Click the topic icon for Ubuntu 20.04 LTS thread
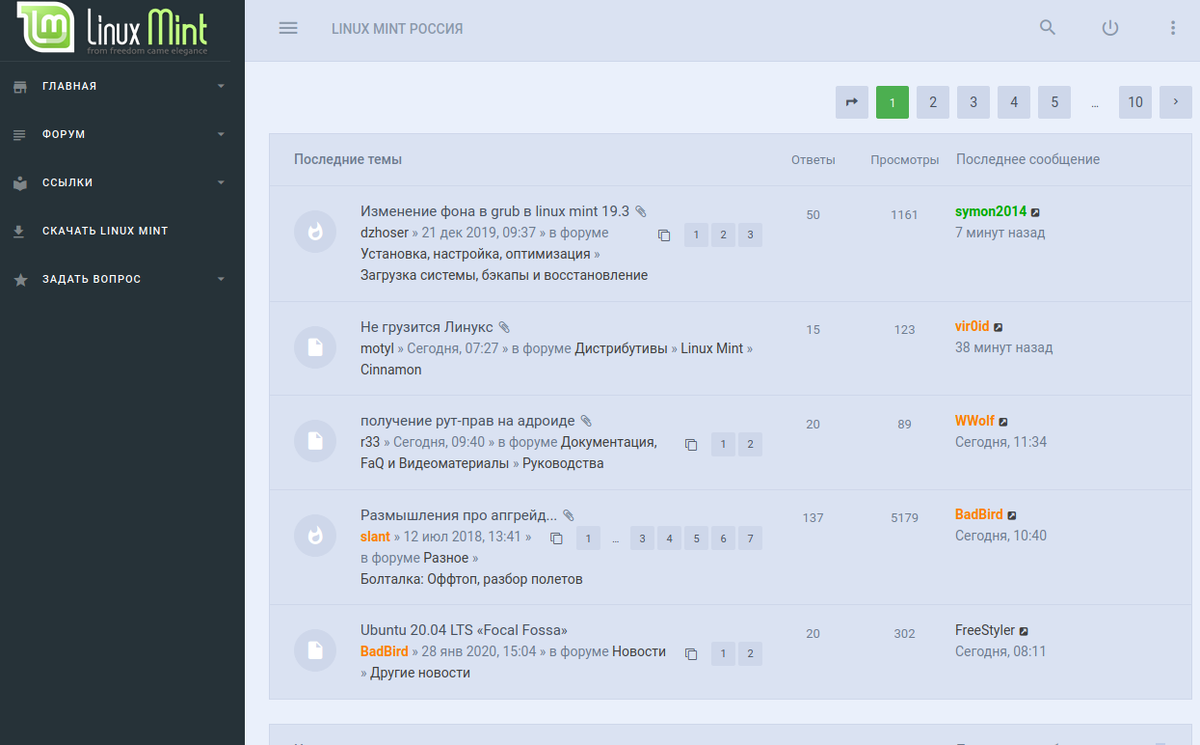1200x745 pixels. 315,652
